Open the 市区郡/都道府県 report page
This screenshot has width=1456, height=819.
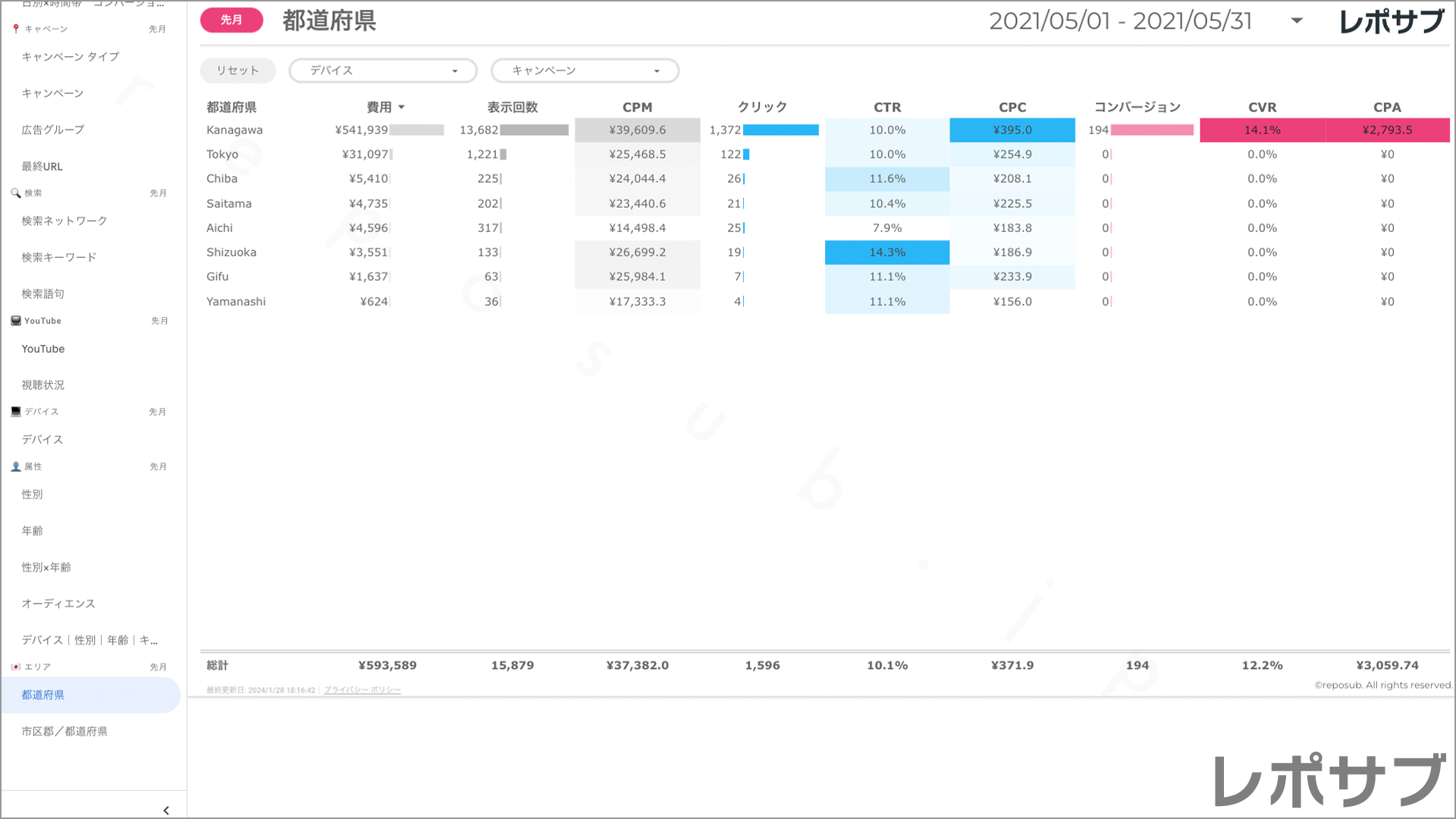64,731
